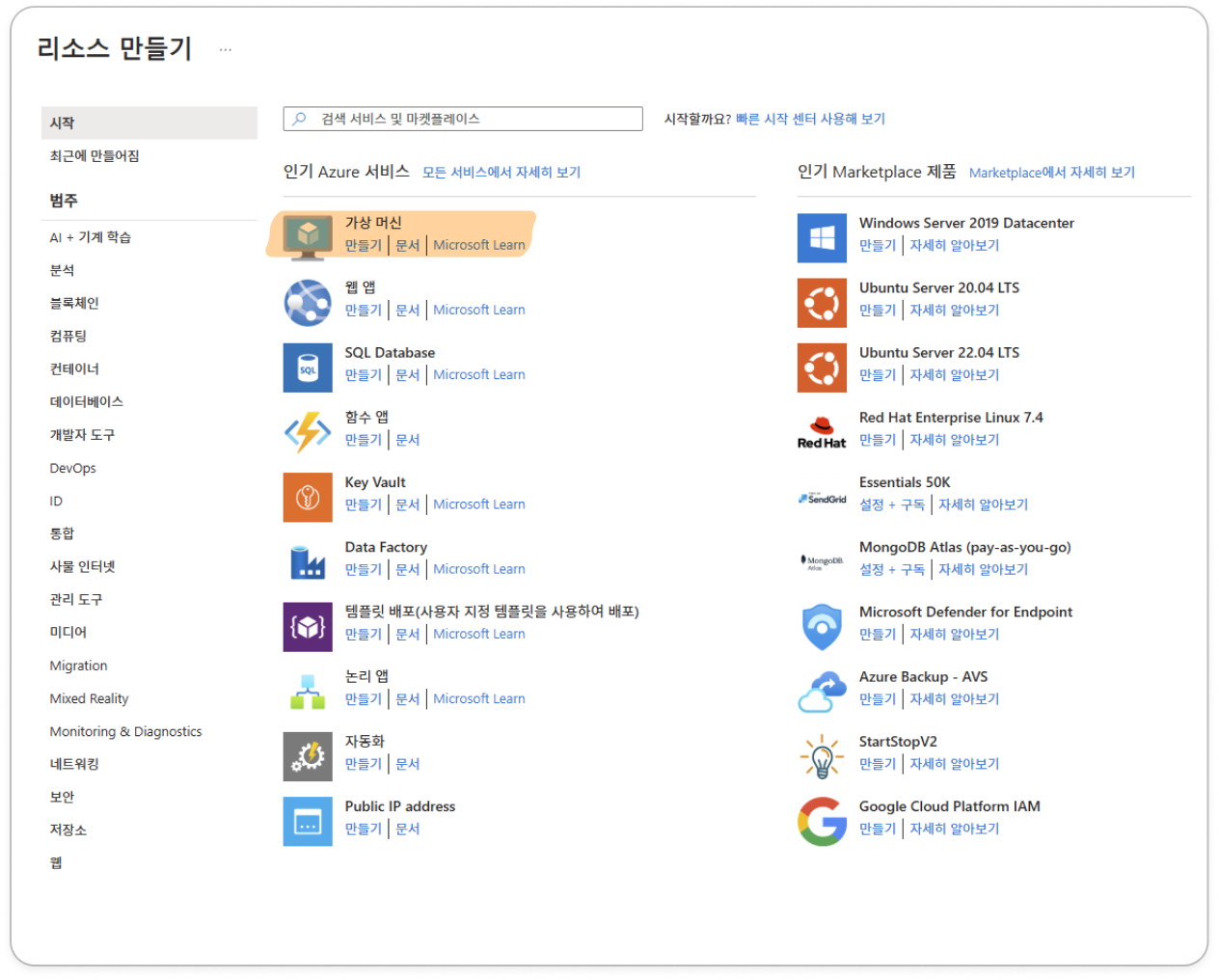Select the 저장소 category
Screen dimensions: 1219x980
click(x=68, y=830)
